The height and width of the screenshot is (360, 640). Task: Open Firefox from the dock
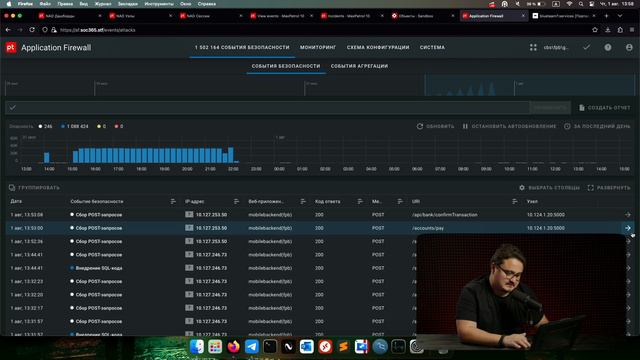click(x=233, y=347)
